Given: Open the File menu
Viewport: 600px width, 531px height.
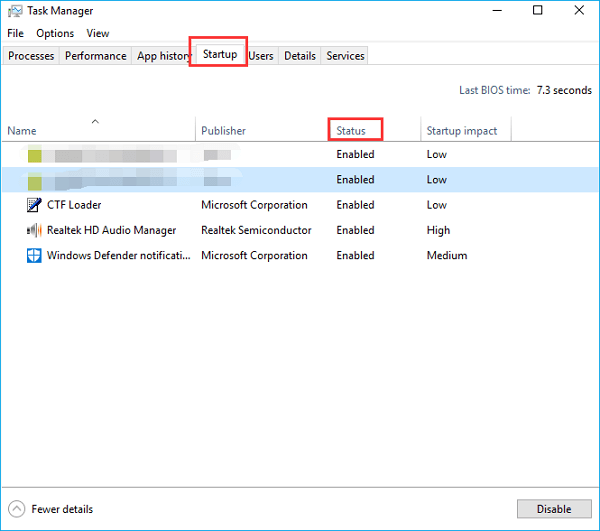Looking at the screenshot, I should pyautogui.click(x=15, y=33).
